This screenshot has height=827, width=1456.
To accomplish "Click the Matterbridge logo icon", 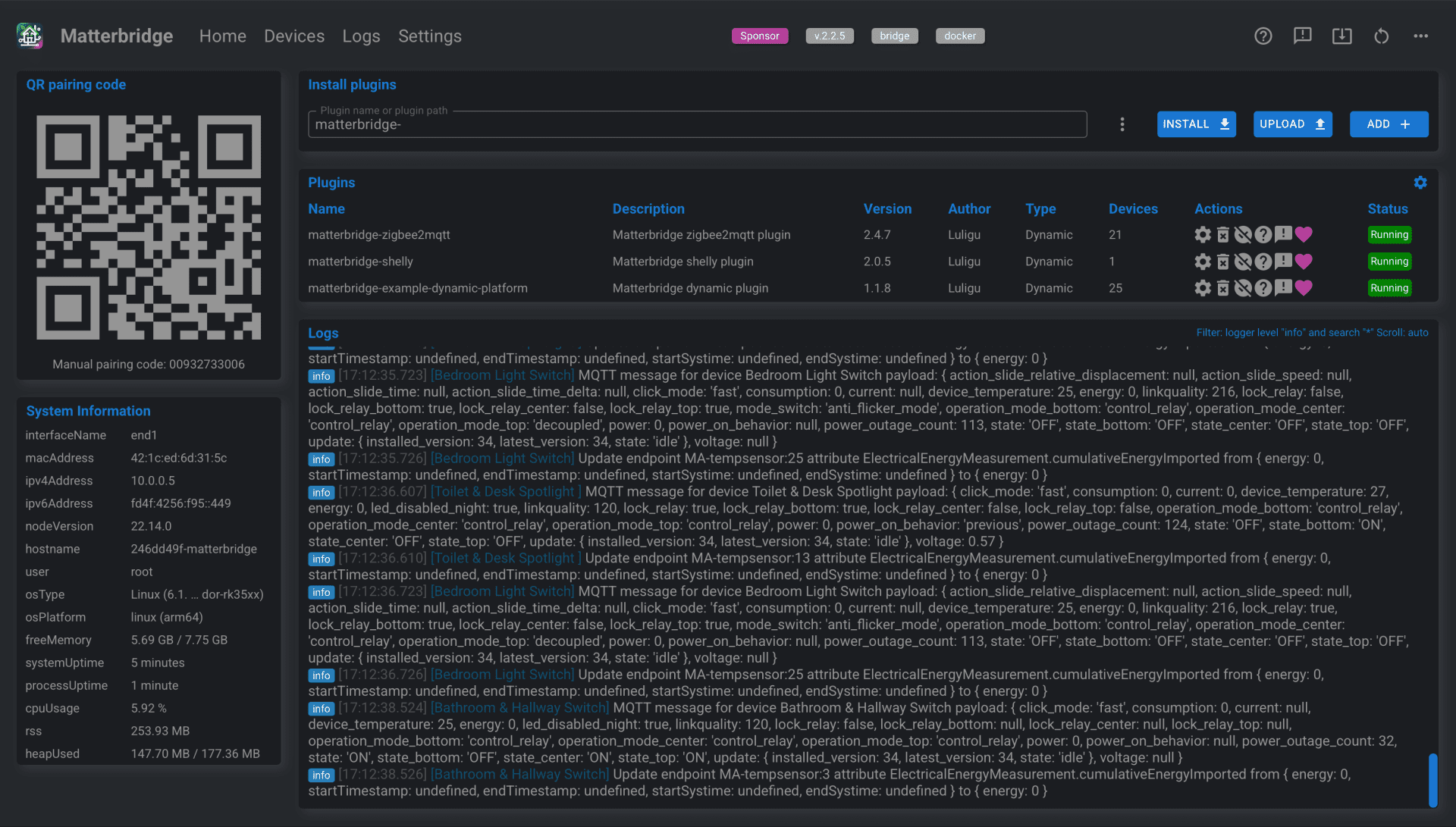I will pyautogui.click(x=30, y=36).
